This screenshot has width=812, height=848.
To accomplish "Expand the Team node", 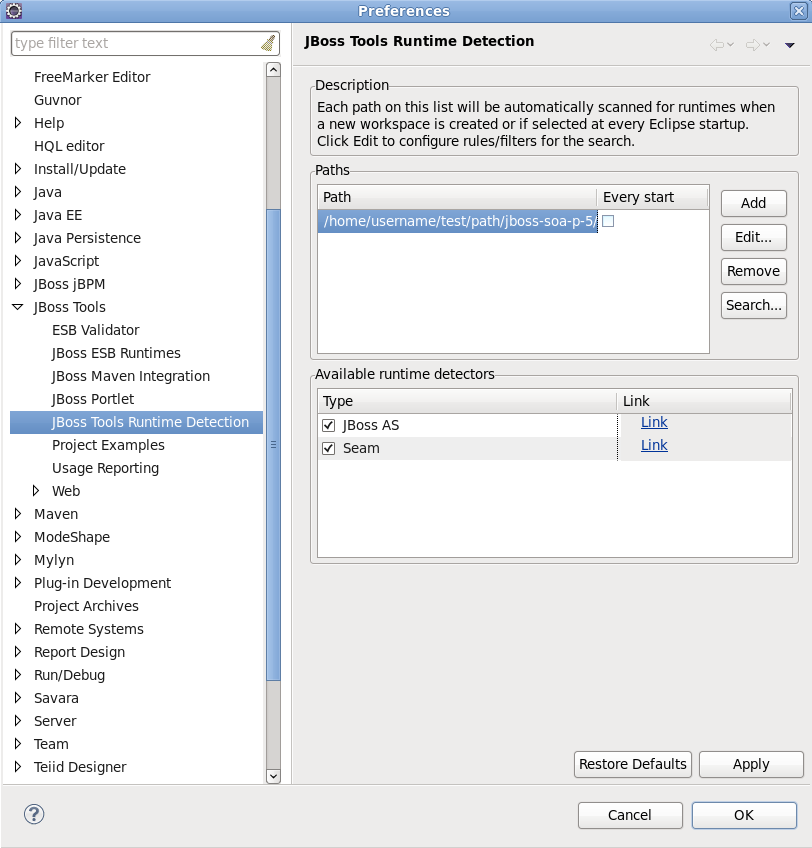I will [18, 744].
